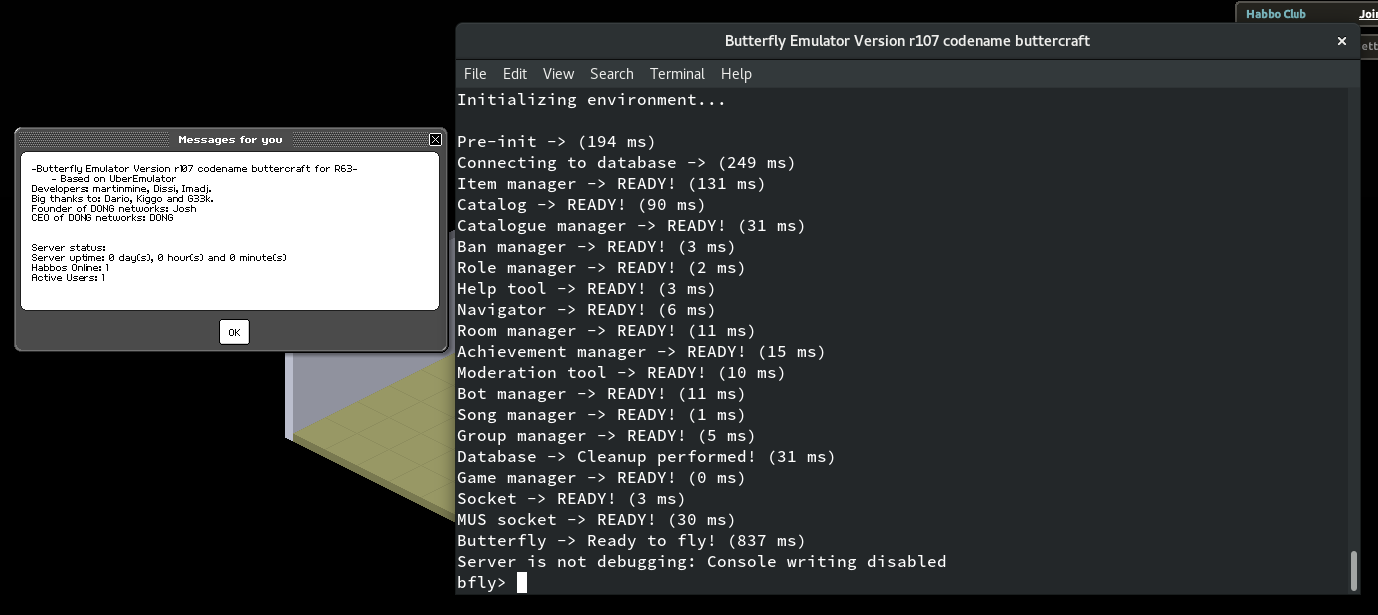The height and width of the screenshot is (615, 1378).
Task: Click the 'Server is not debugging' line
Action: [702, 562]
